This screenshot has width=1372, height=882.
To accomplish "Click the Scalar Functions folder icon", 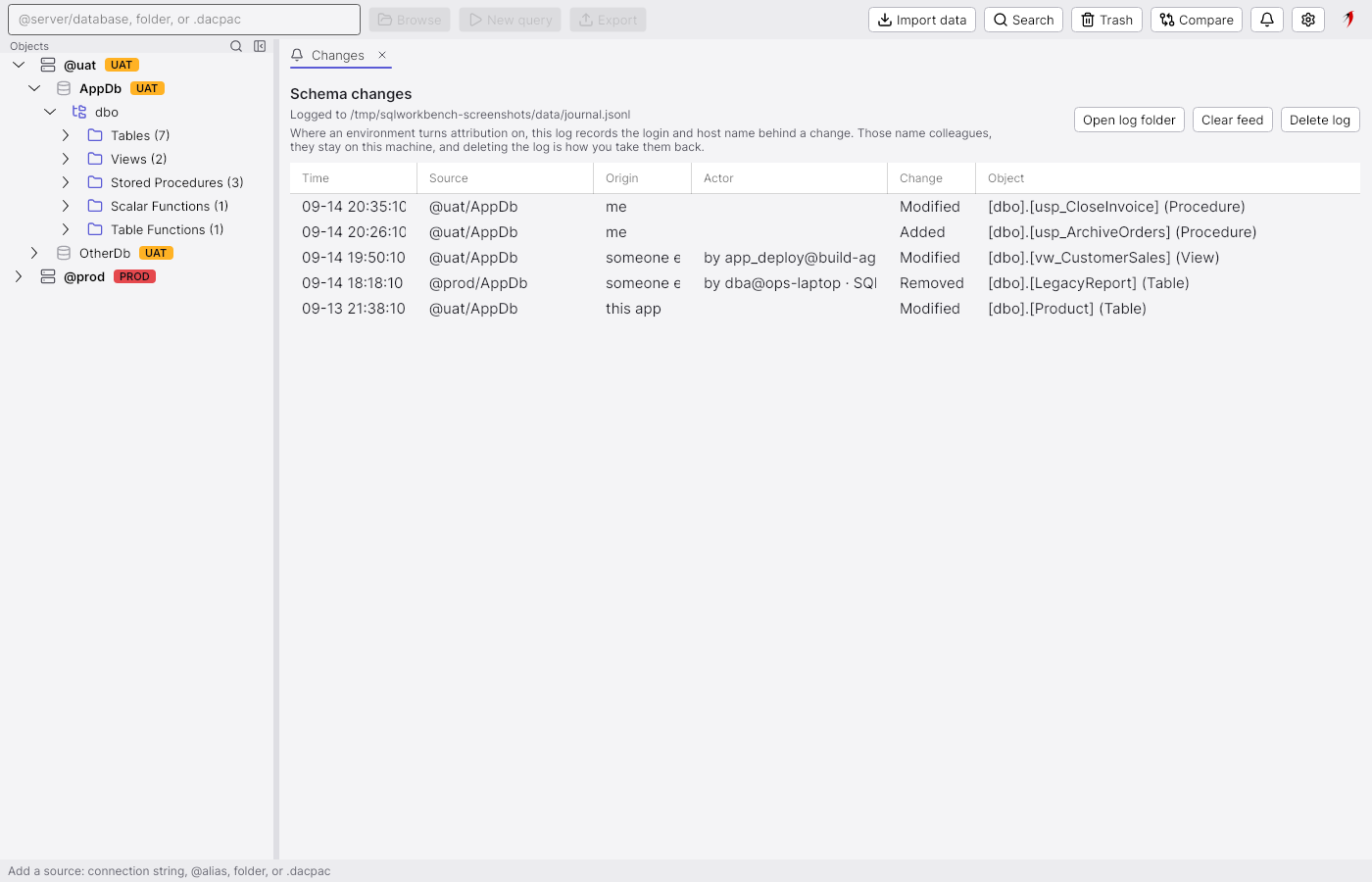I will tap(95, 206).
